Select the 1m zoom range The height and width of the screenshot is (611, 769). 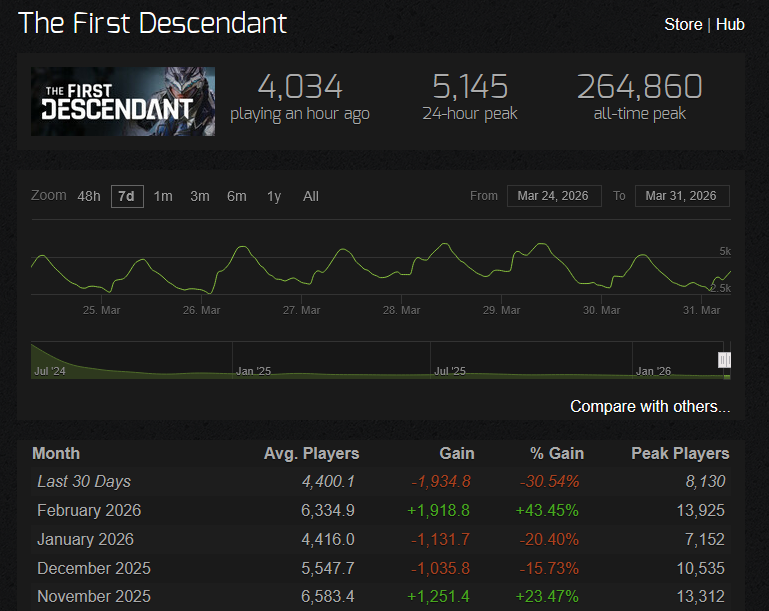163,196
